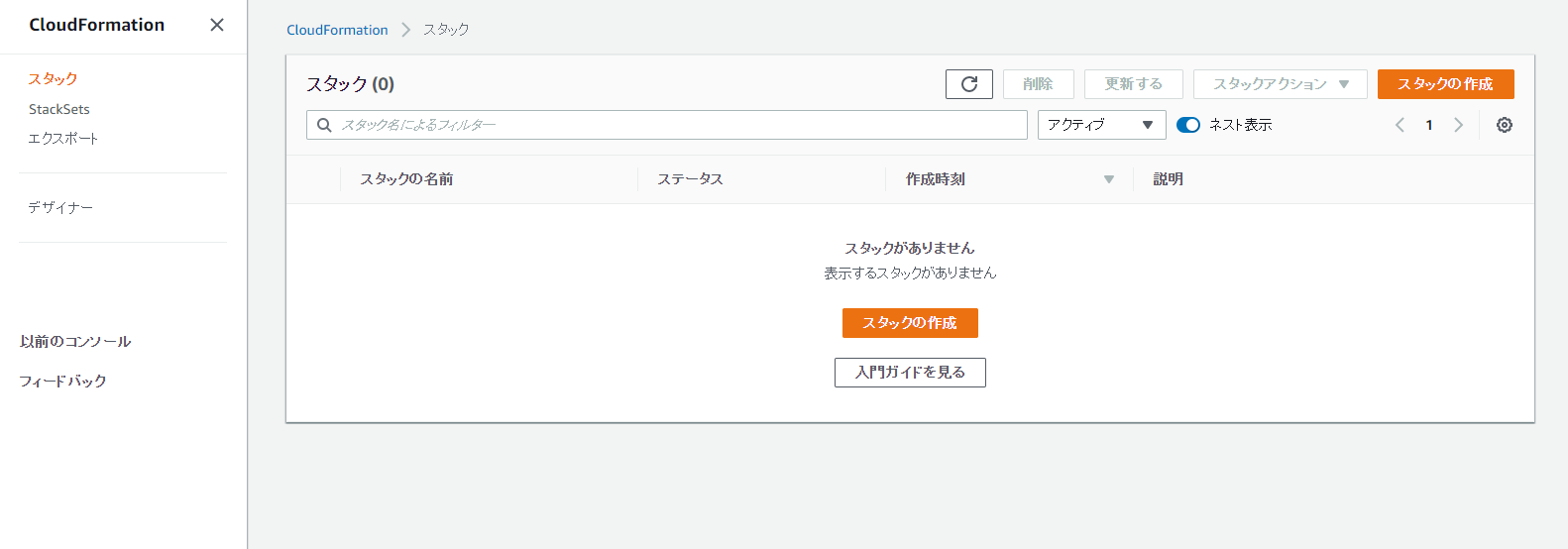Click the スタック breadcrumb text

446,30
